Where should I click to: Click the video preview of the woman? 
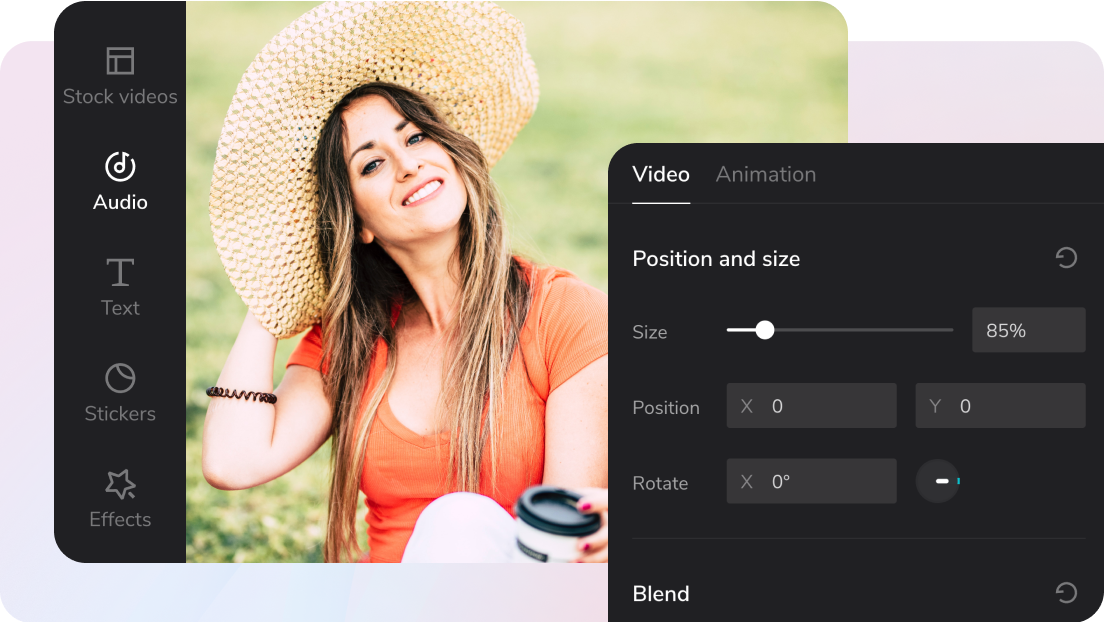coord(397,282)
